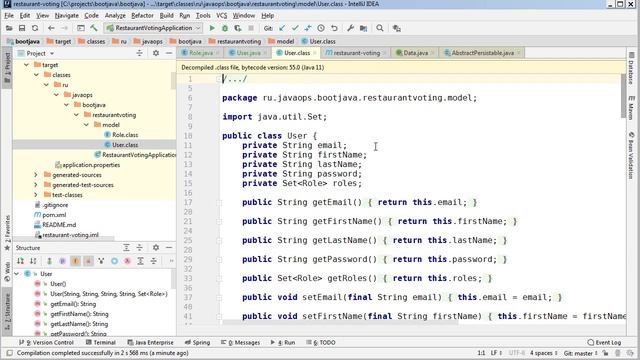Open Search Everywhere magnifier icon

coord(380,28)
